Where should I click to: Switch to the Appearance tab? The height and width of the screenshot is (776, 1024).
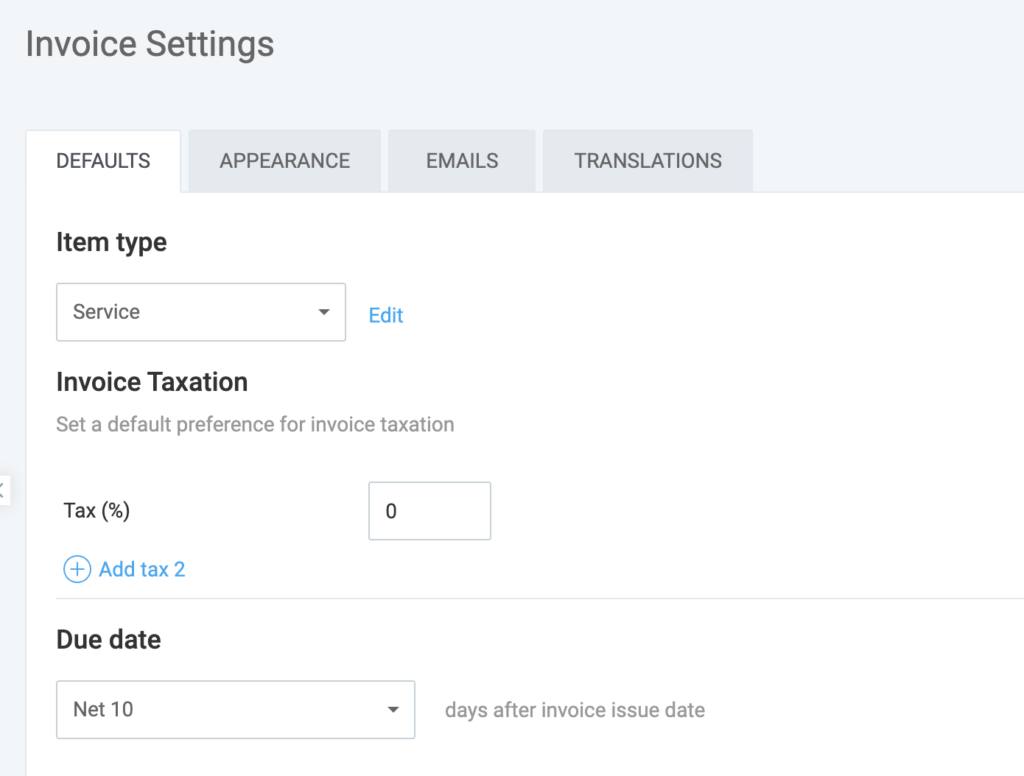(284, 161)
